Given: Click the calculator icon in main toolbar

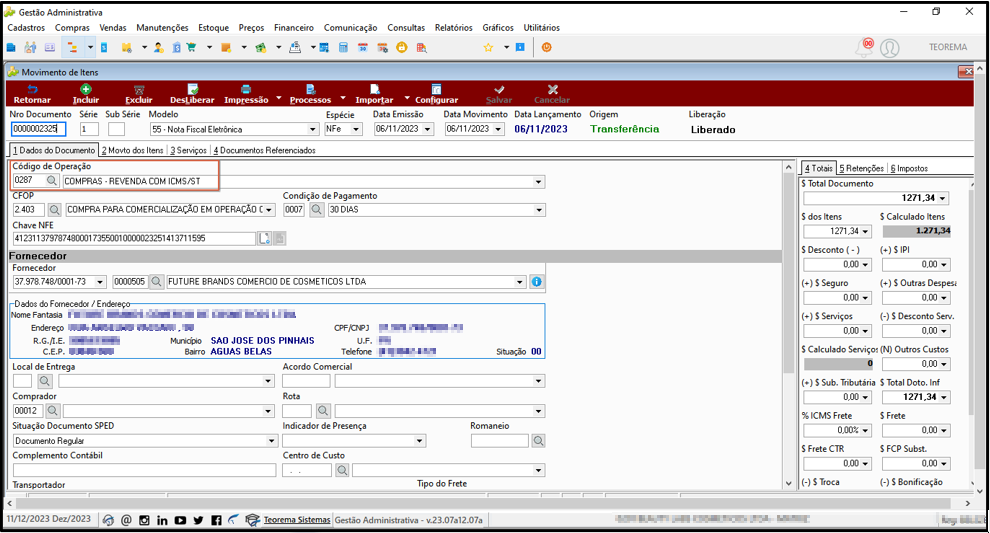Looking at the screenshot, I should 343,47.
